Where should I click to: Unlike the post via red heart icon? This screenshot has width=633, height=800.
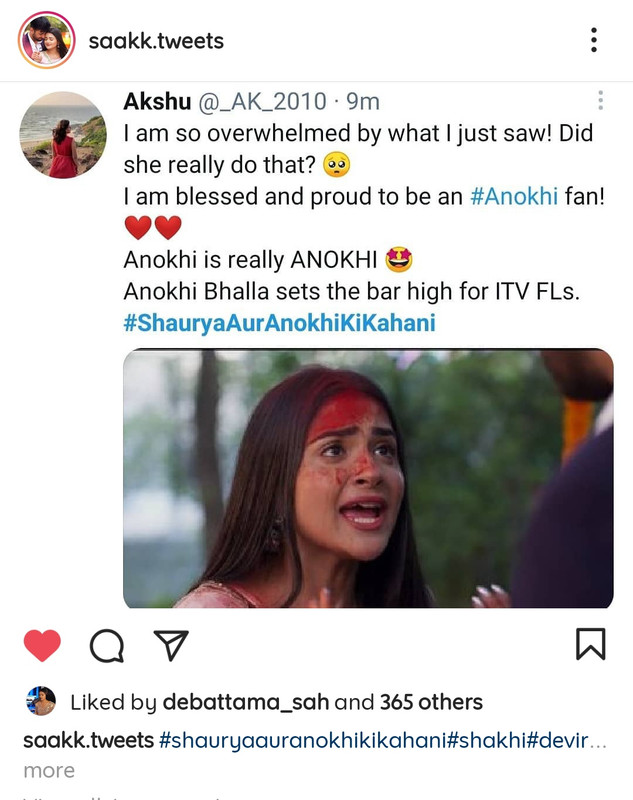(x=42, y=645)
